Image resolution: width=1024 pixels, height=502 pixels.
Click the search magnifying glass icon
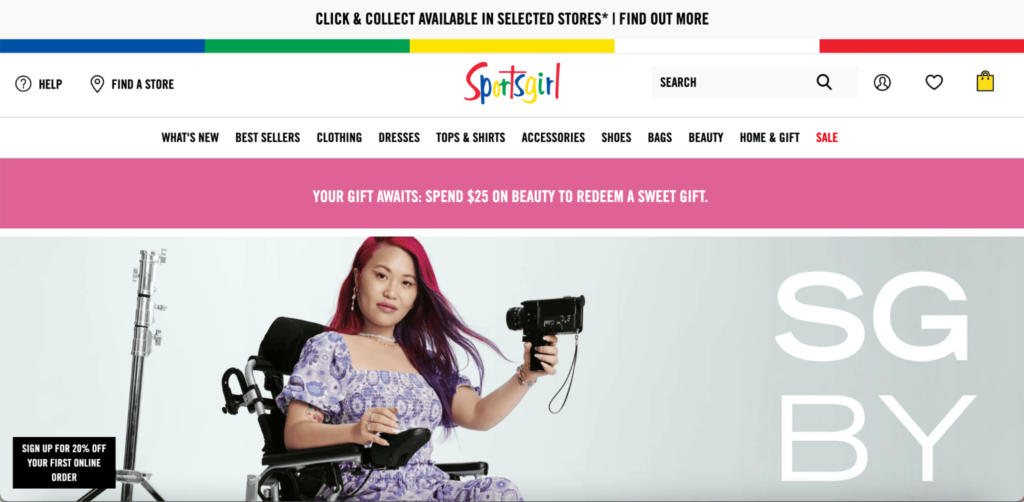(824, 82)
